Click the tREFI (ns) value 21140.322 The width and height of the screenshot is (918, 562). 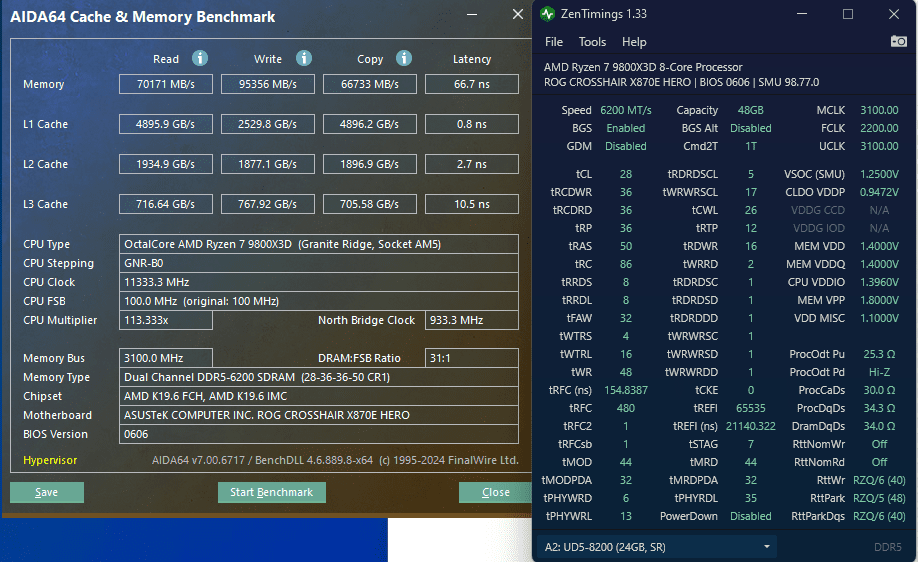click(x=751, y=427)
